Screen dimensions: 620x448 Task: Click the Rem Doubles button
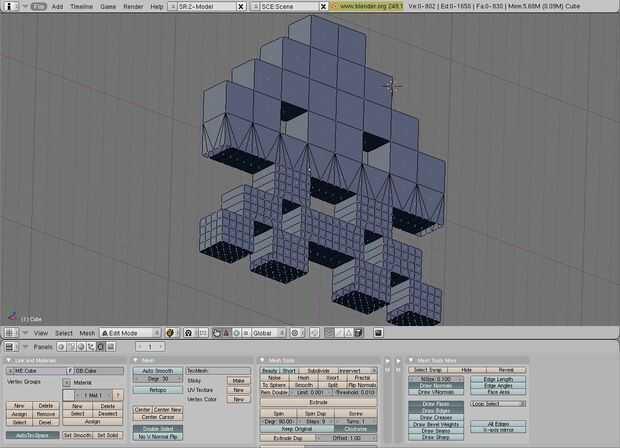(x=274, y=392)
